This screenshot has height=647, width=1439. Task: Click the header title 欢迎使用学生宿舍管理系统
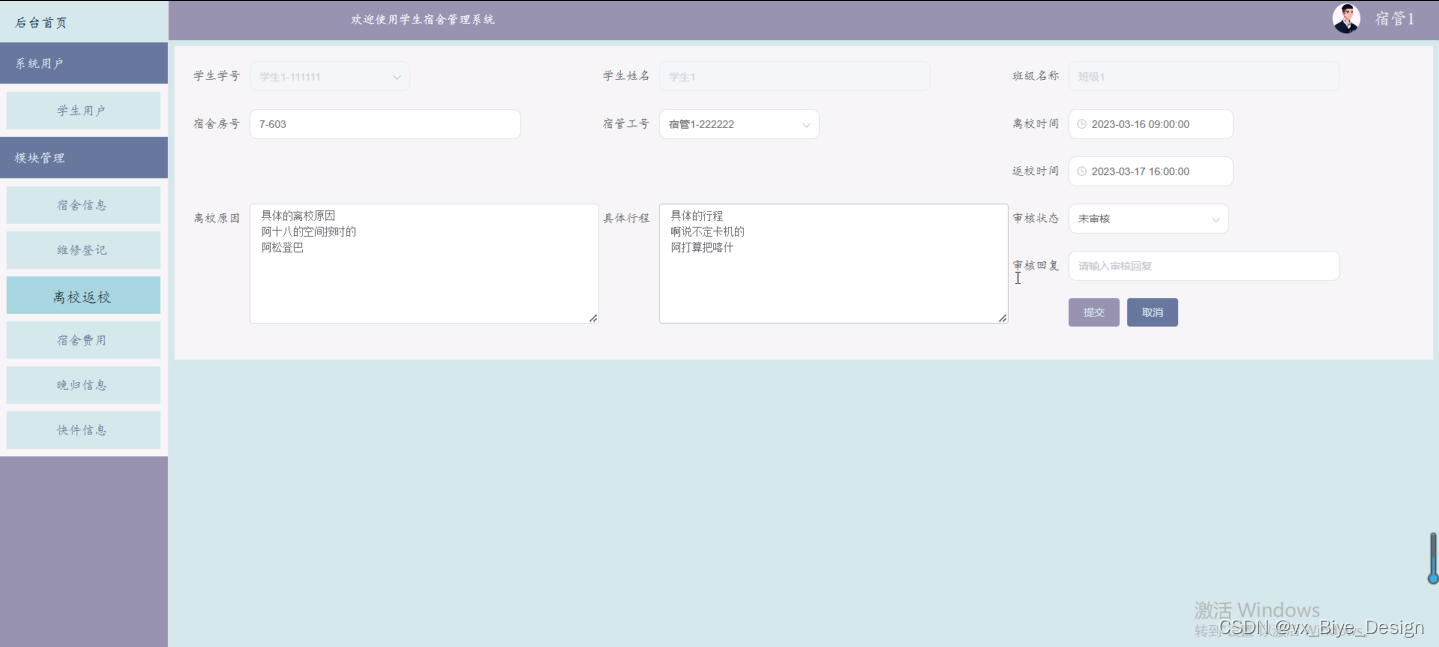point(423,20)
